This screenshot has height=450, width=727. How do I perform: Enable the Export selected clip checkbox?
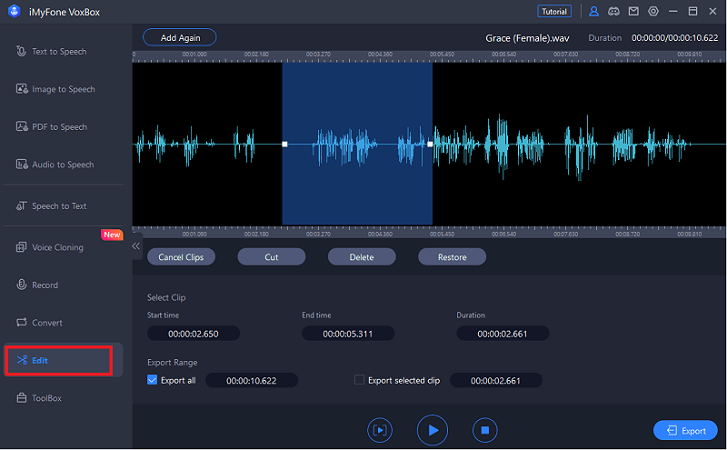pyautogui.click(x=359, y=380)
